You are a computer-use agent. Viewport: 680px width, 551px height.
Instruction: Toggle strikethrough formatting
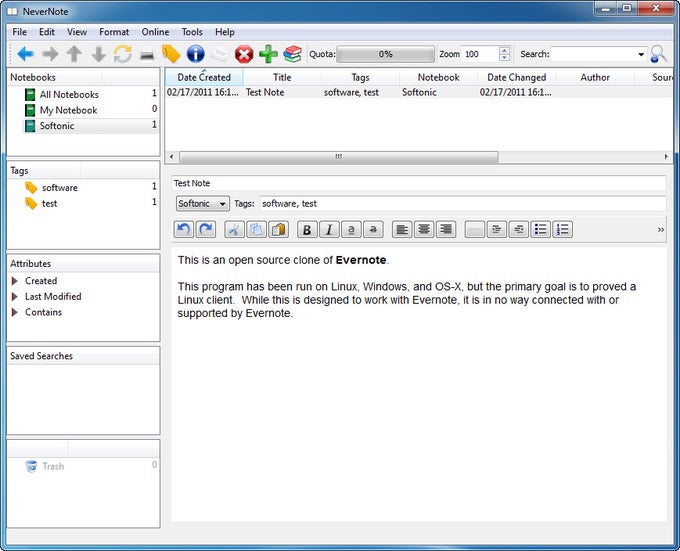pos(373,229)
